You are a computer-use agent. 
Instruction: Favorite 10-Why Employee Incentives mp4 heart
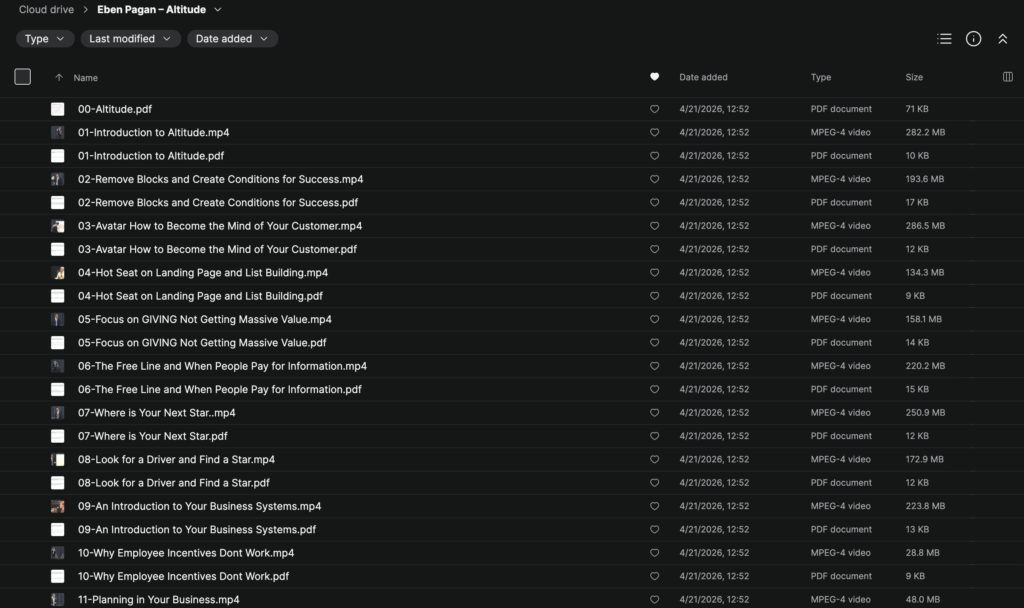pos(654,553)
